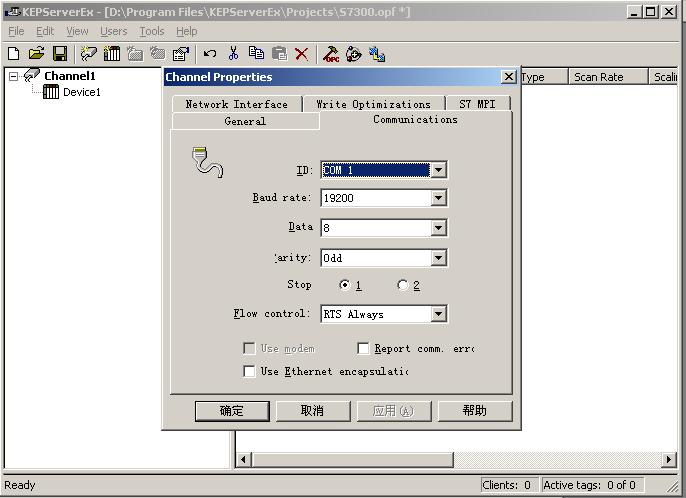
Task: Switch to the General tab
Action: (x=245, y=121)
